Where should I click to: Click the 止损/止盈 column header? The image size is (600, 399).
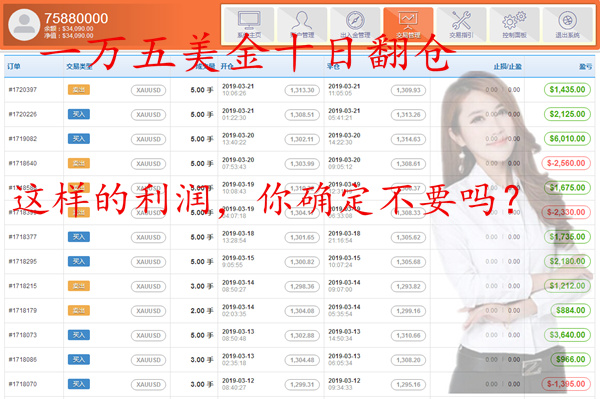click(x=507, y=67)
